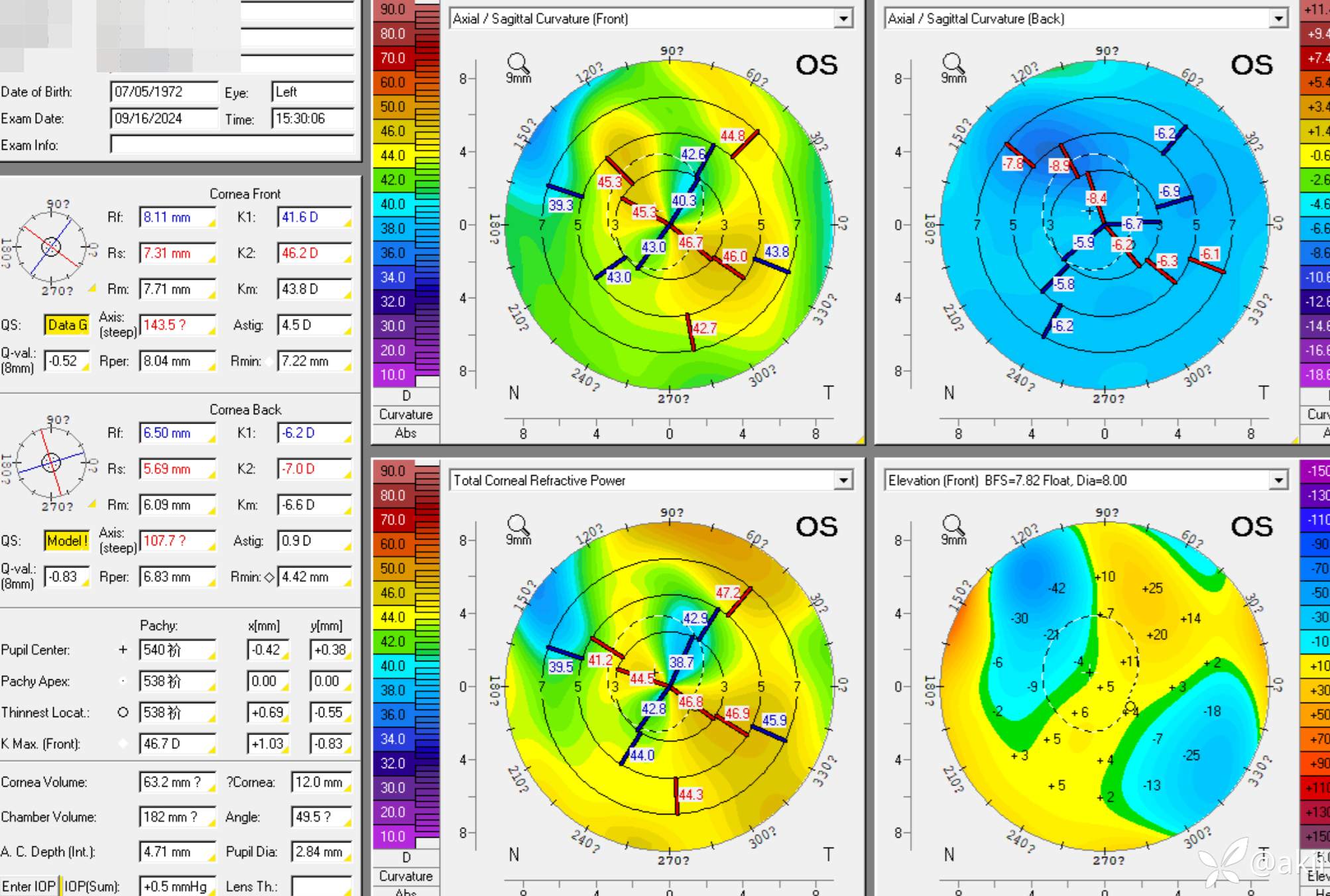Click the K Max diamond marker
Screen dimensions: 1330x896
pyautogui.click(x=123, y=744)
